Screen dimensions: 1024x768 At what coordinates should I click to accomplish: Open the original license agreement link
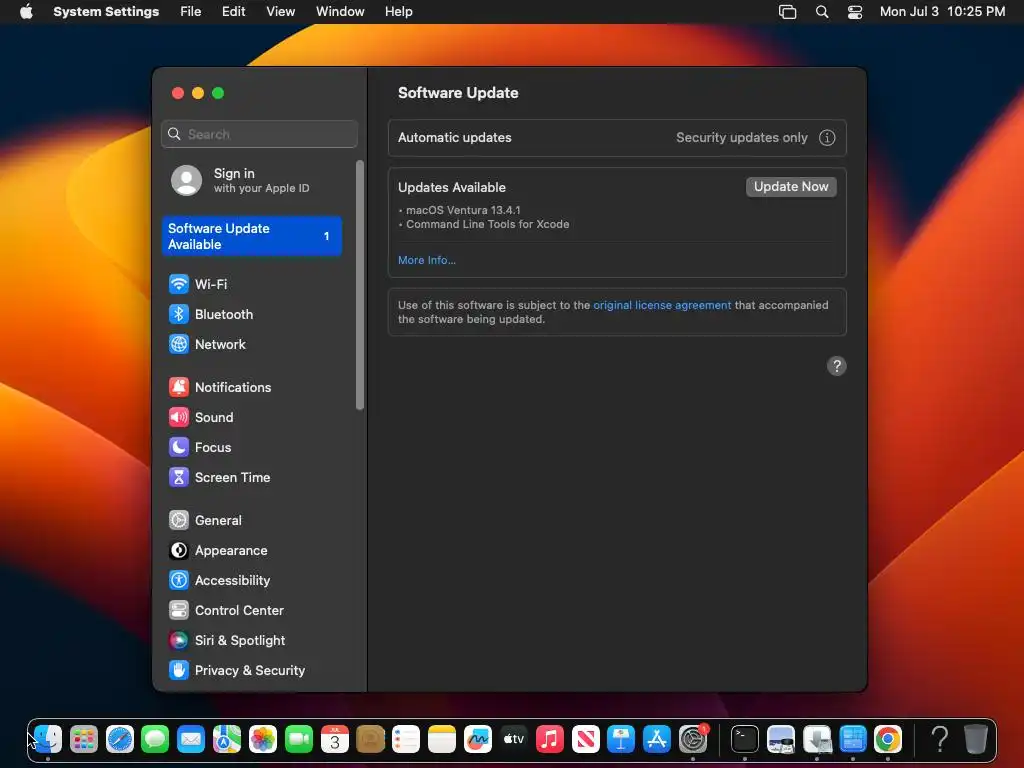coord(662,305)
